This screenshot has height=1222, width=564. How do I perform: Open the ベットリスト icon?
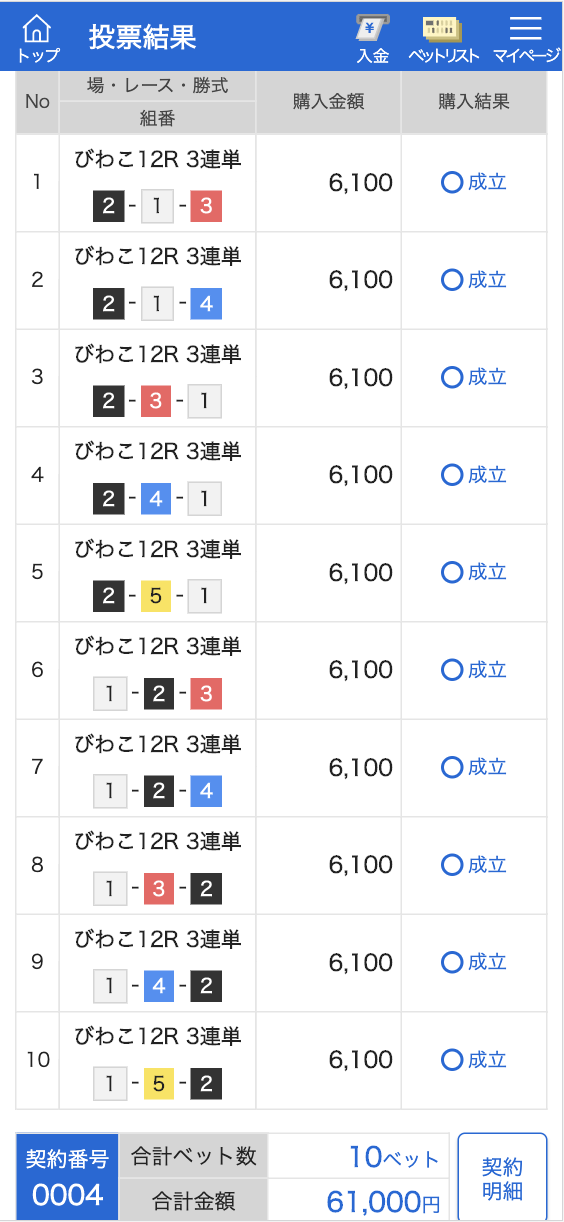pos(443,38)
